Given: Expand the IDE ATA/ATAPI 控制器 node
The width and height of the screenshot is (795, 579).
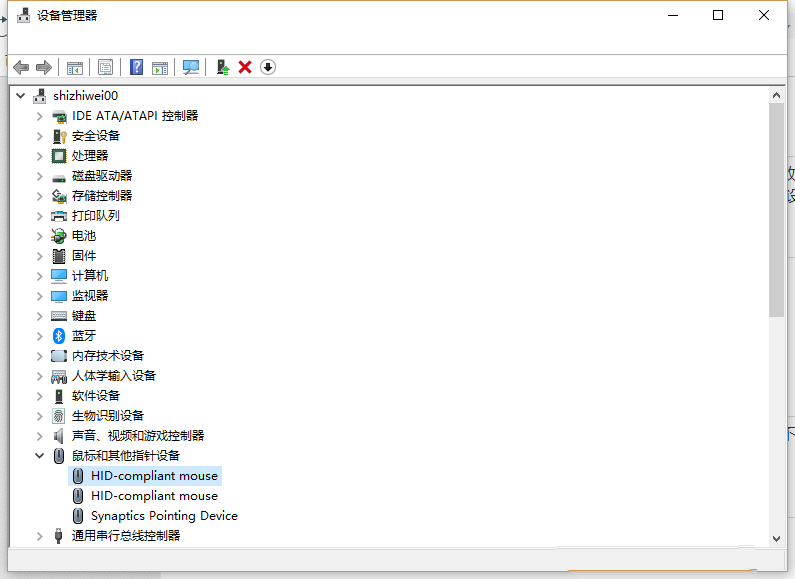Looking at the screenshot, I should pyautogui.click(x=40, y=116).
